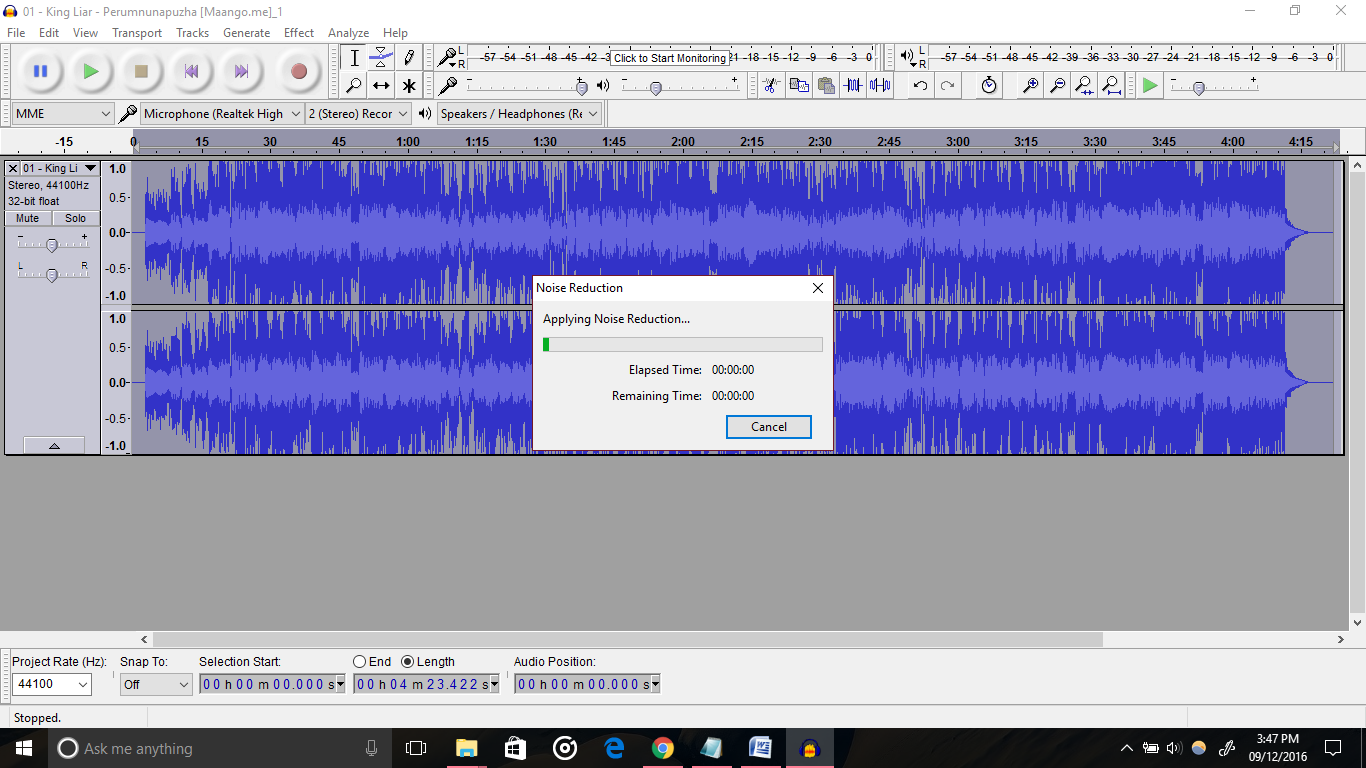The image size is (1366, 768).
Task: Open the Speakers / Headphones playback dropdown
Action: click(520, 114)
